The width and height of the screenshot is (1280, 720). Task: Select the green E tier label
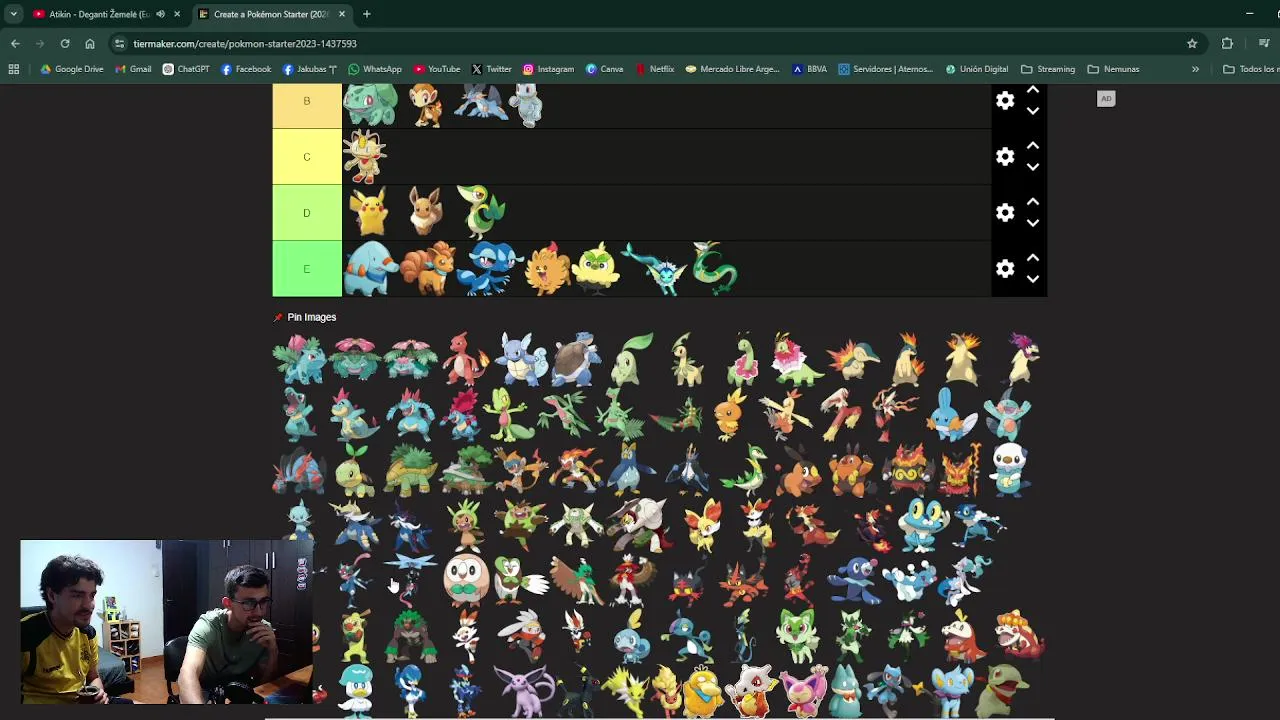[307, 268]
